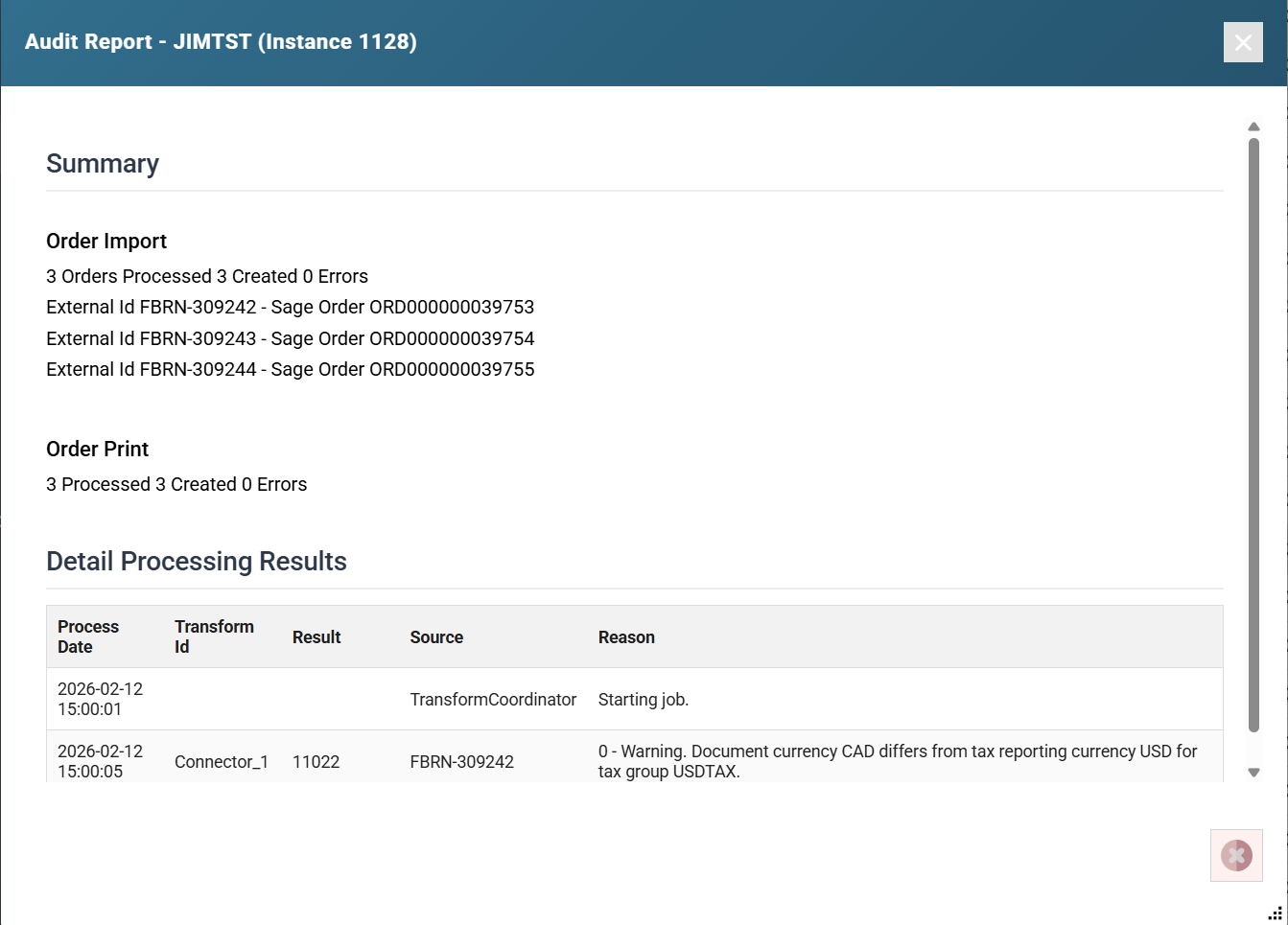Select the 'Starting job.' reason cell

643,700
